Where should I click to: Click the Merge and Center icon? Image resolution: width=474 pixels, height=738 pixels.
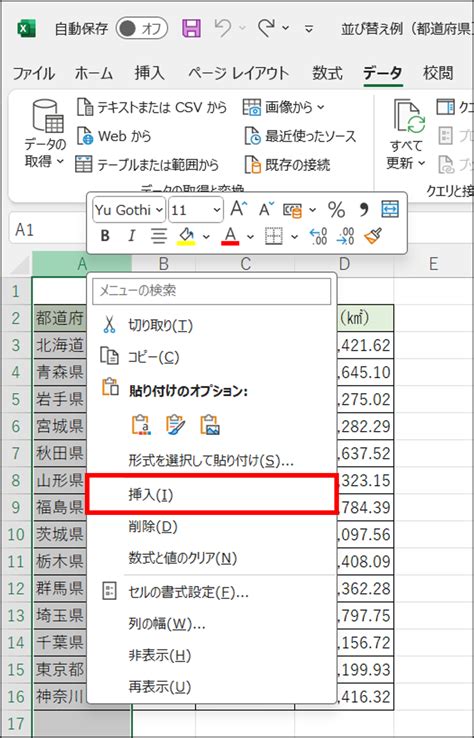(x=390, y=209)
